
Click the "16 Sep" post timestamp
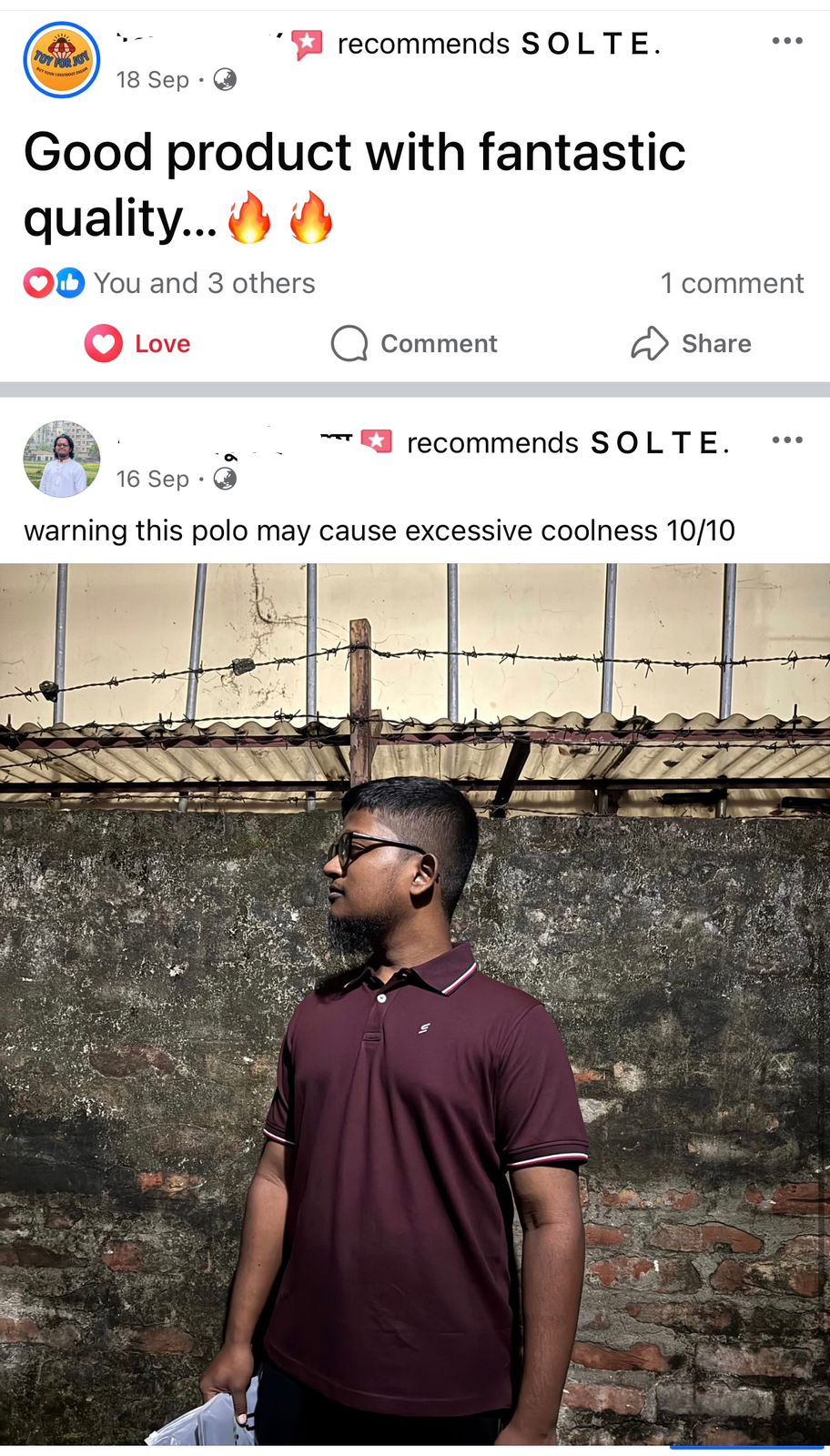pos(153,479)
